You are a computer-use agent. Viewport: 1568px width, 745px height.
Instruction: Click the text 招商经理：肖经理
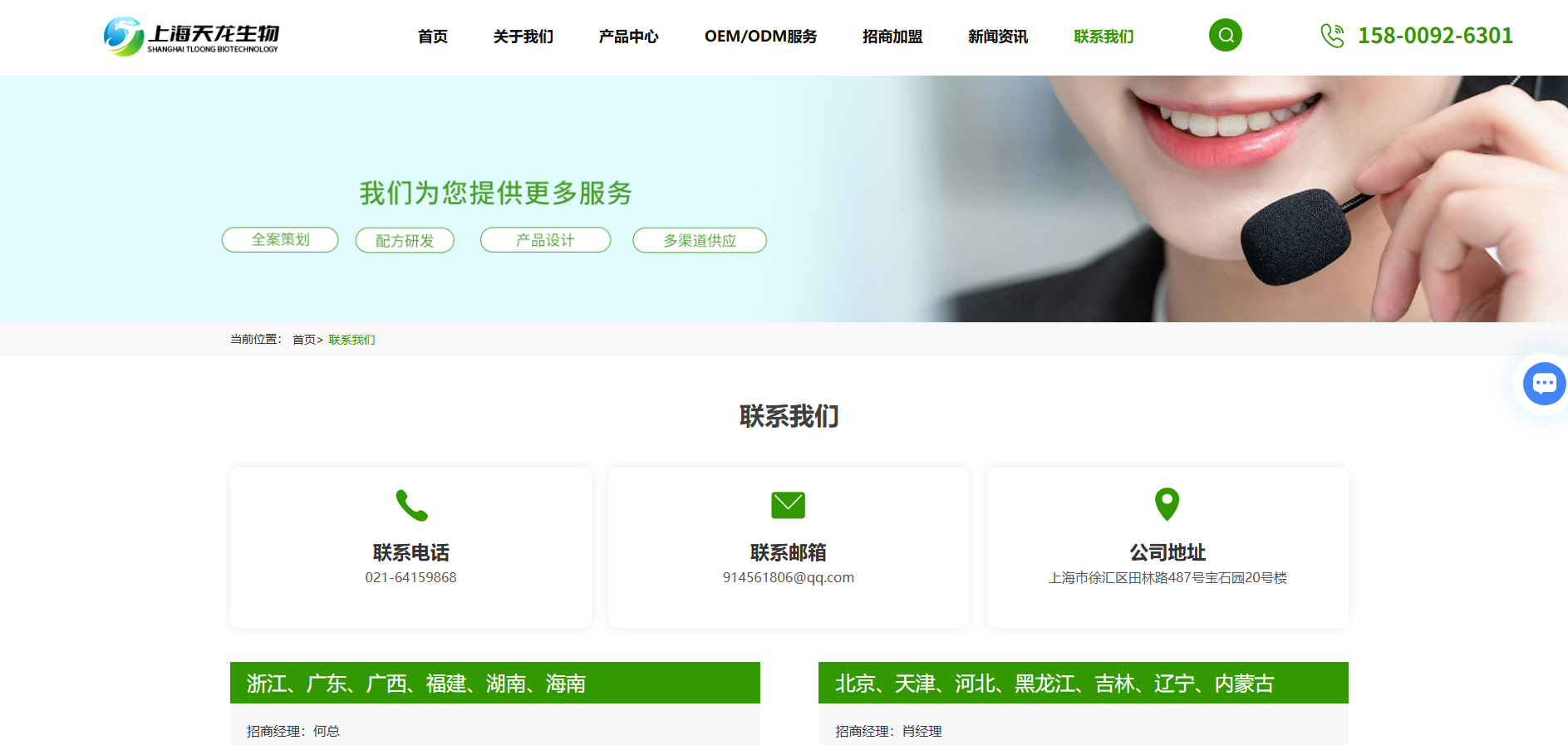[x=888, y=731]
